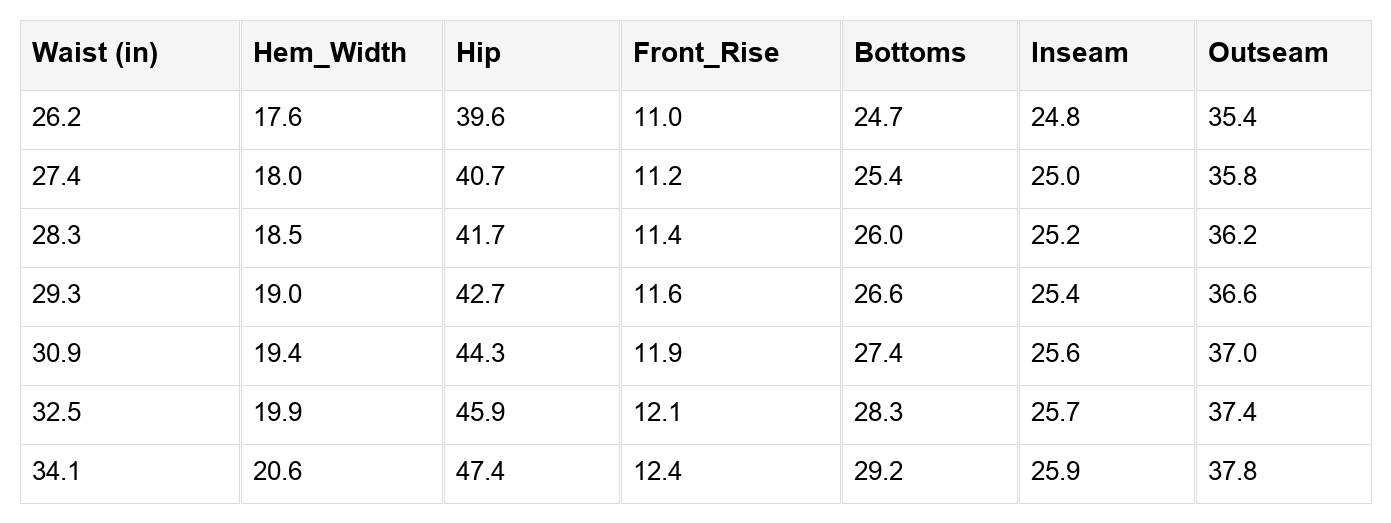Click the Inseam column header

(1080, 53)
